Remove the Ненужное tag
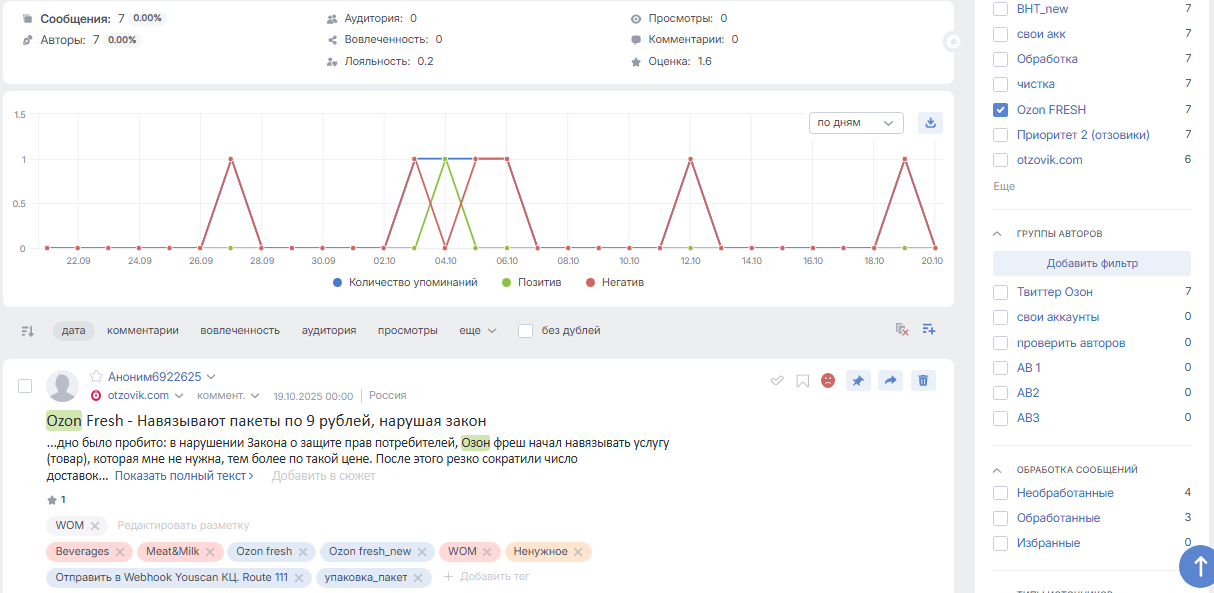 click(x=579, y=552)
